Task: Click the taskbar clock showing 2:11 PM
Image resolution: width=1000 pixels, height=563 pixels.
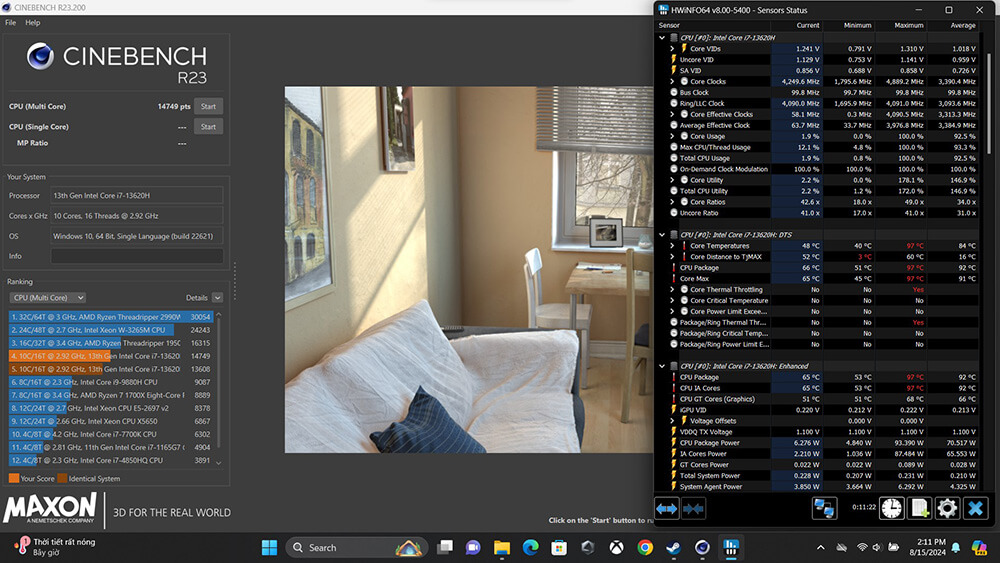Action: point(930,547)
